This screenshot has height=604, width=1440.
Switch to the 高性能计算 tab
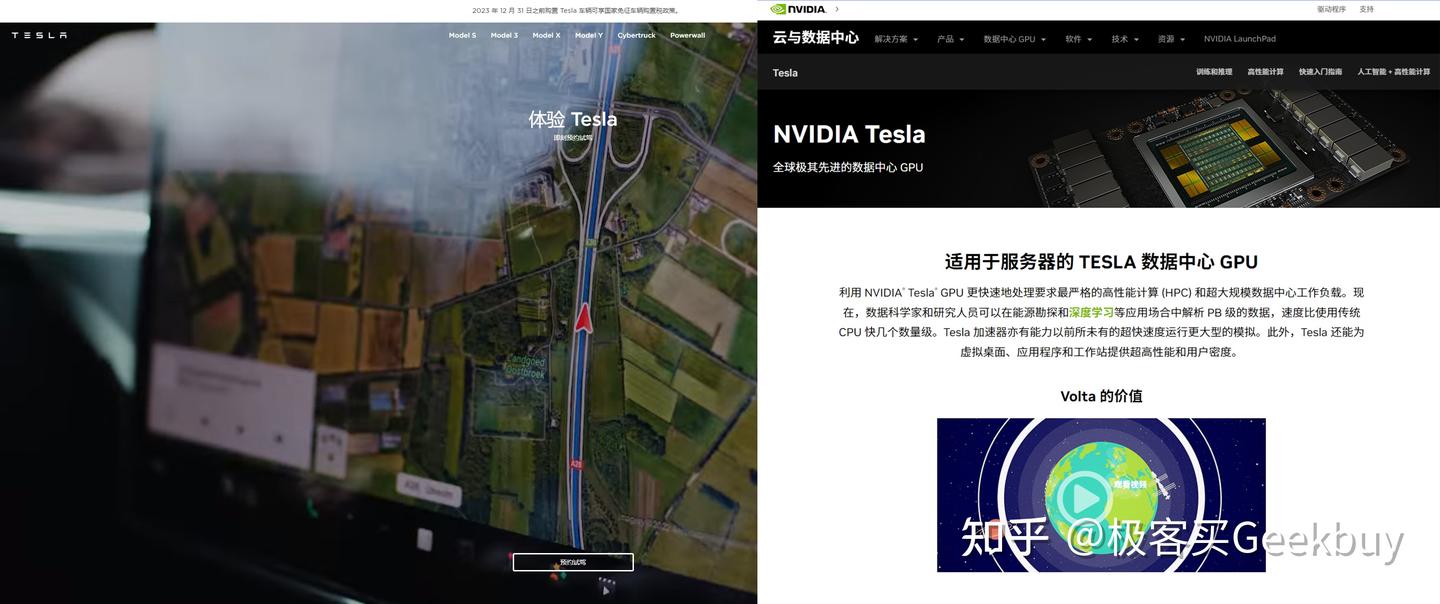(1265, 72)
